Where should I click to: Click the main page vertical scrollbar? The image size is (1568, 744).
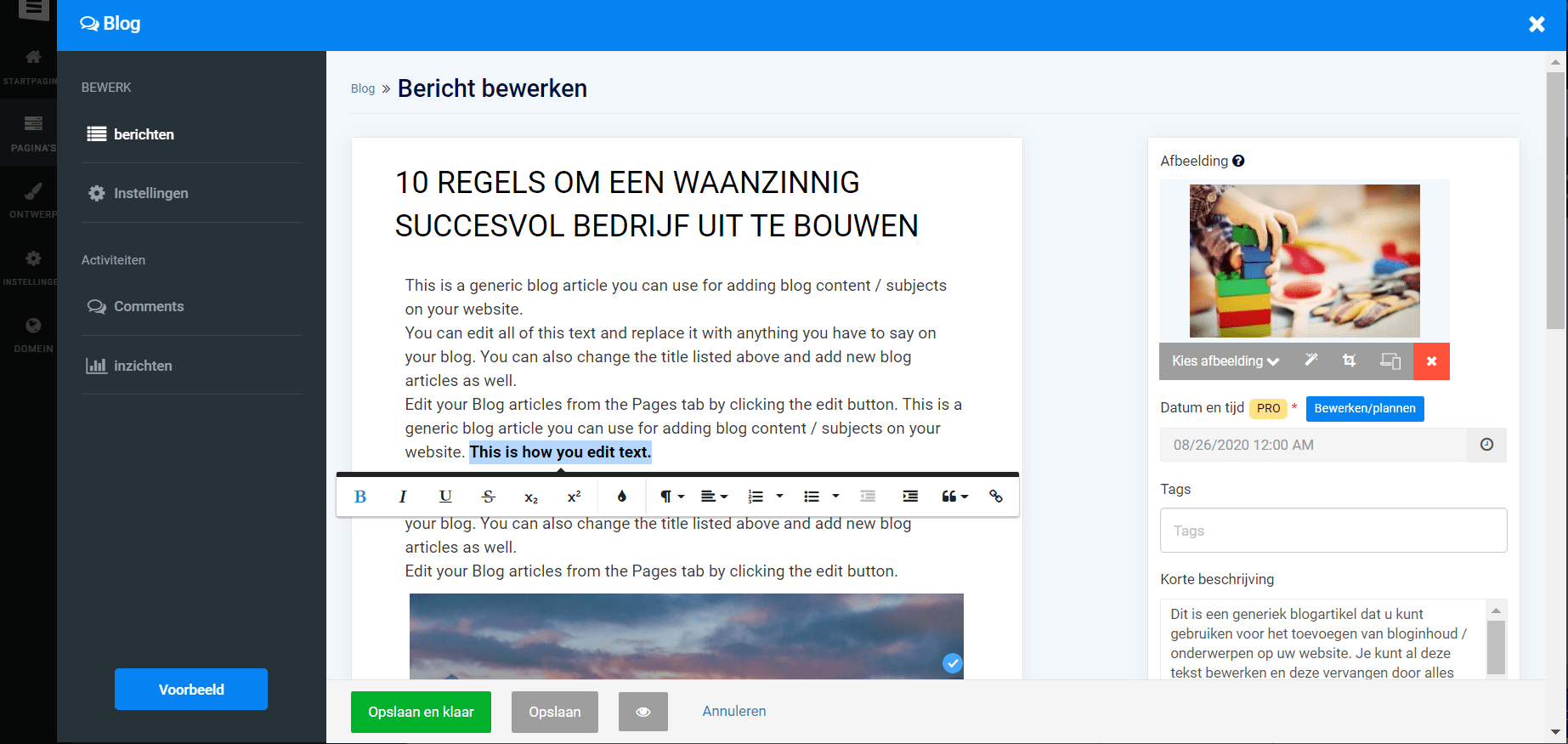(x=1555, y=200)
